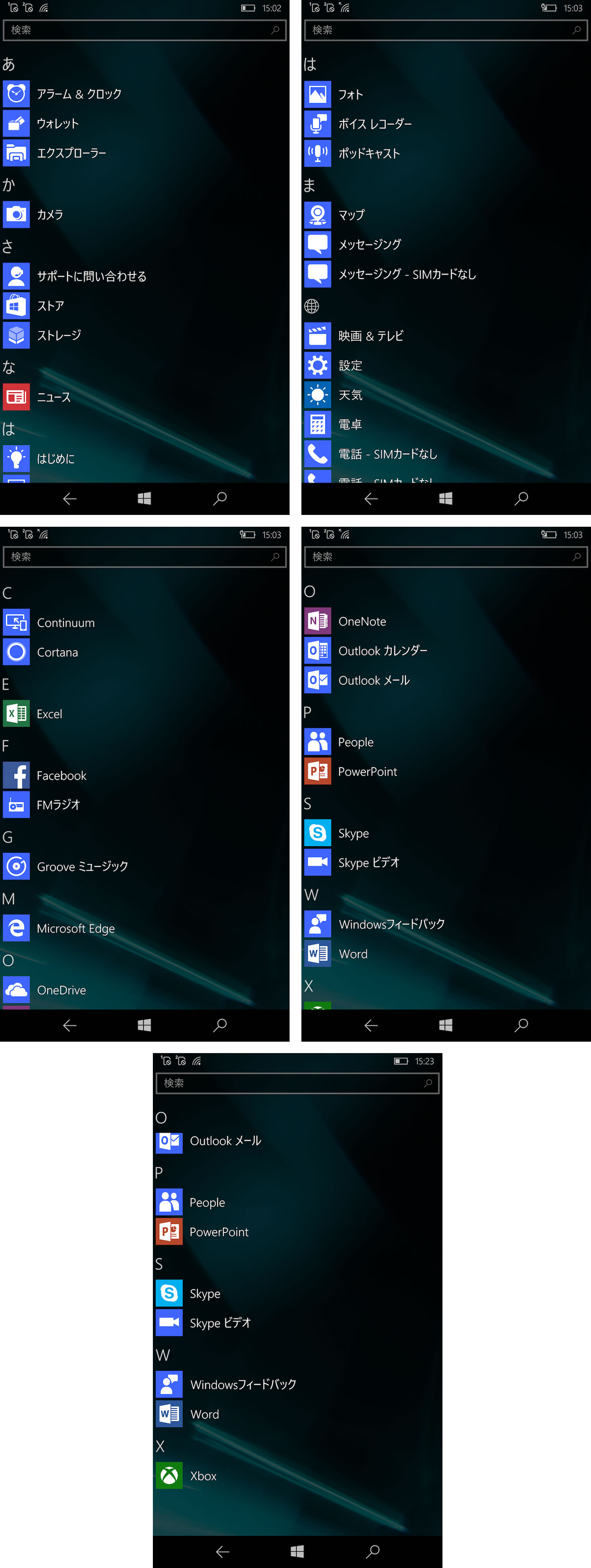
Task: Open the green Xbox icon
Action: click(169, 1475)
